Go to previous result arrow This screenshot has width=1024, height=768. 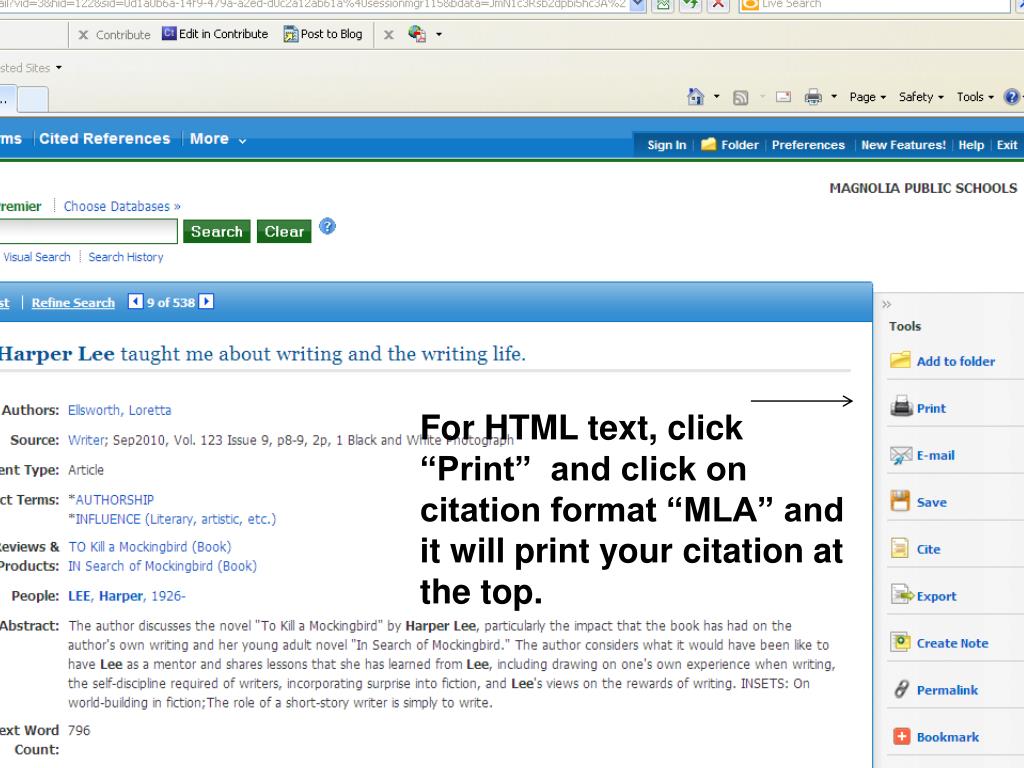point(136,302)
